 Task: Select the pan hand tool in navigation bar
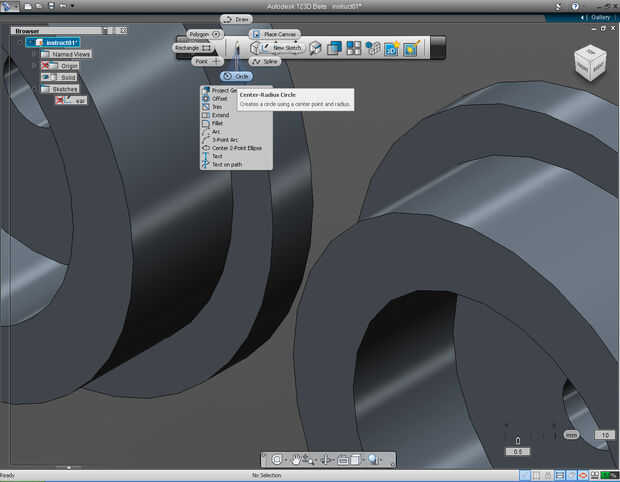(297, 460)
